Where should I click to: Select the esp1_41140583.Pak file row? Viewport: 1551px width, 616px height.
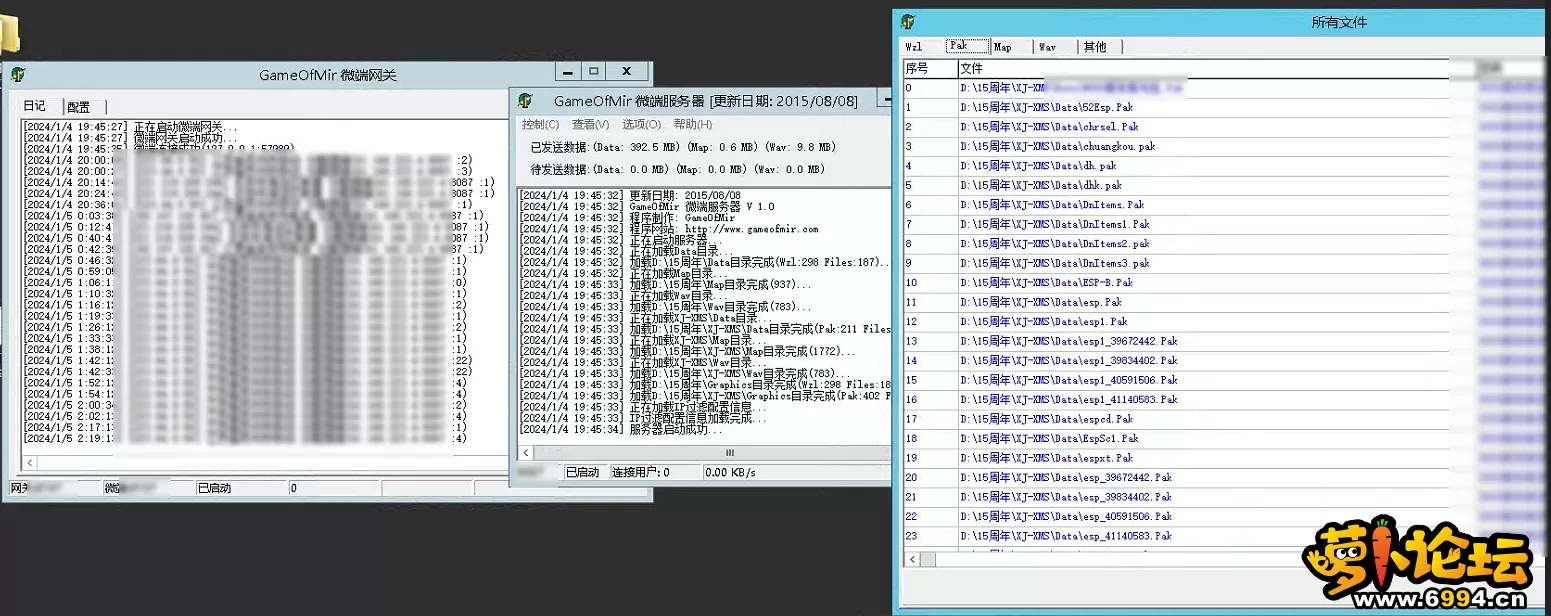[x=1175, y=400]
